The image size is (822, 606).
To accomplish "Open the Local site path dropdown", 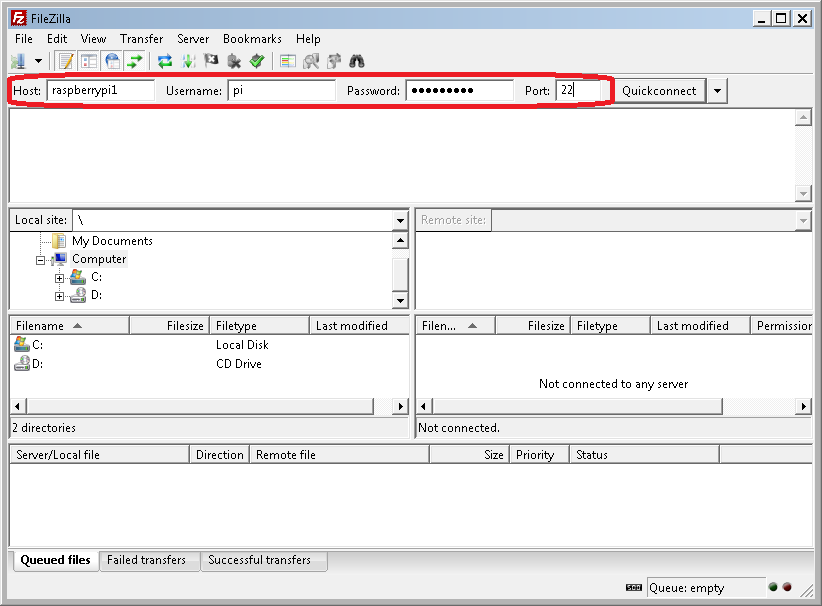I will point(401,220).
